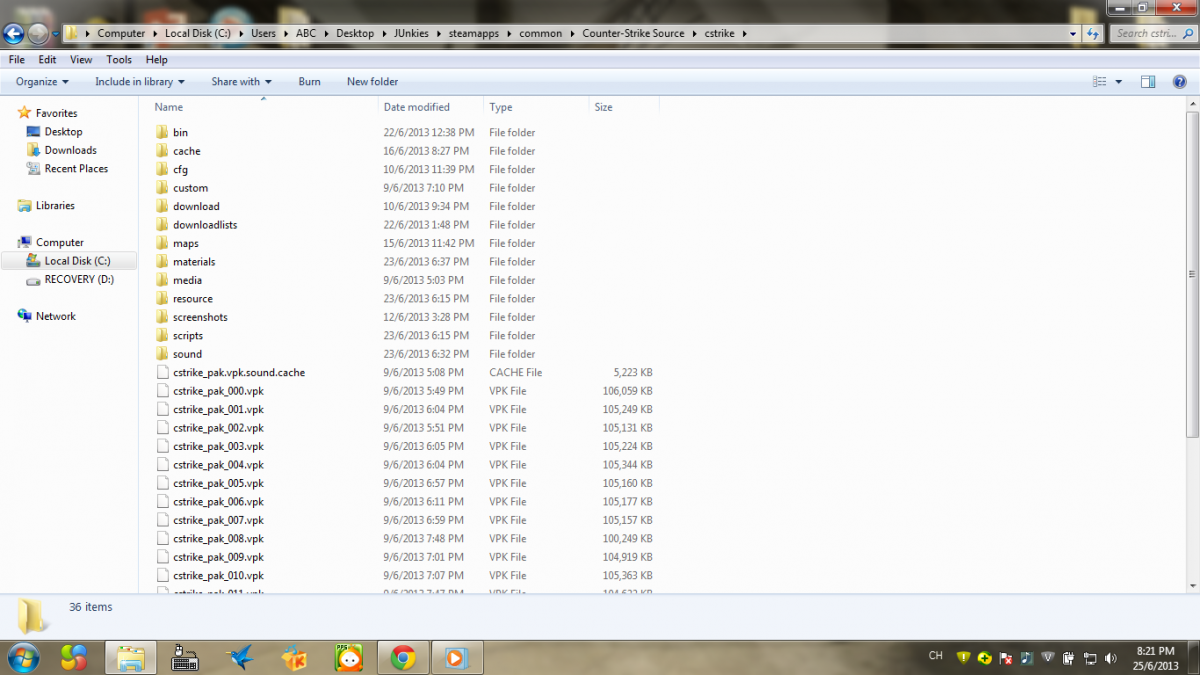The image size is (1200, 675).
Task: Open the File menu
Action: [16, 60]
